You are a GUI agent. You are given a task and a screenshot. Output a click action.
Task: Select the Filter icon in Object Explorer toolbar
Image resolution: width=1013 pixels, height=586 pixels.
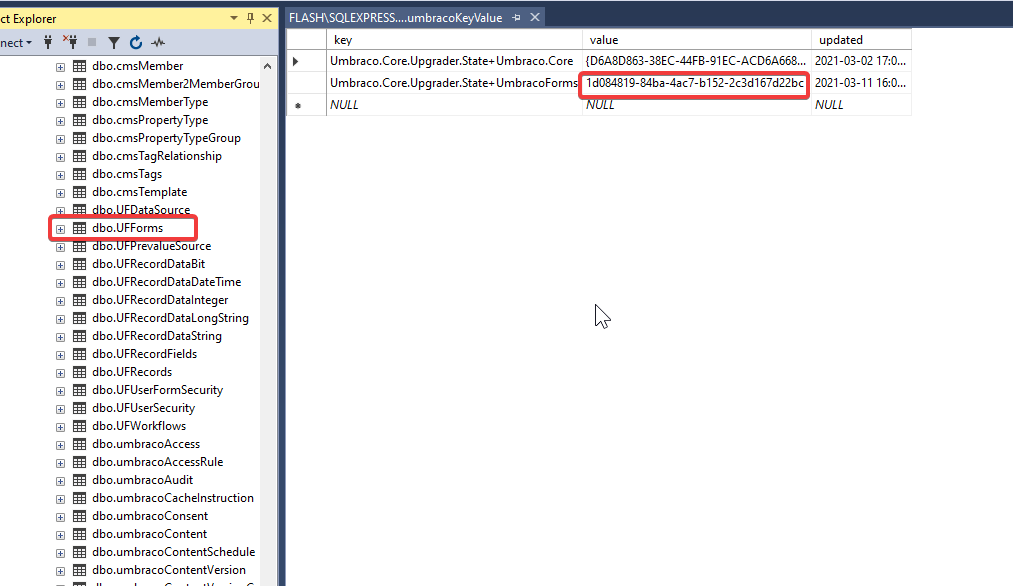pos(114,42)
